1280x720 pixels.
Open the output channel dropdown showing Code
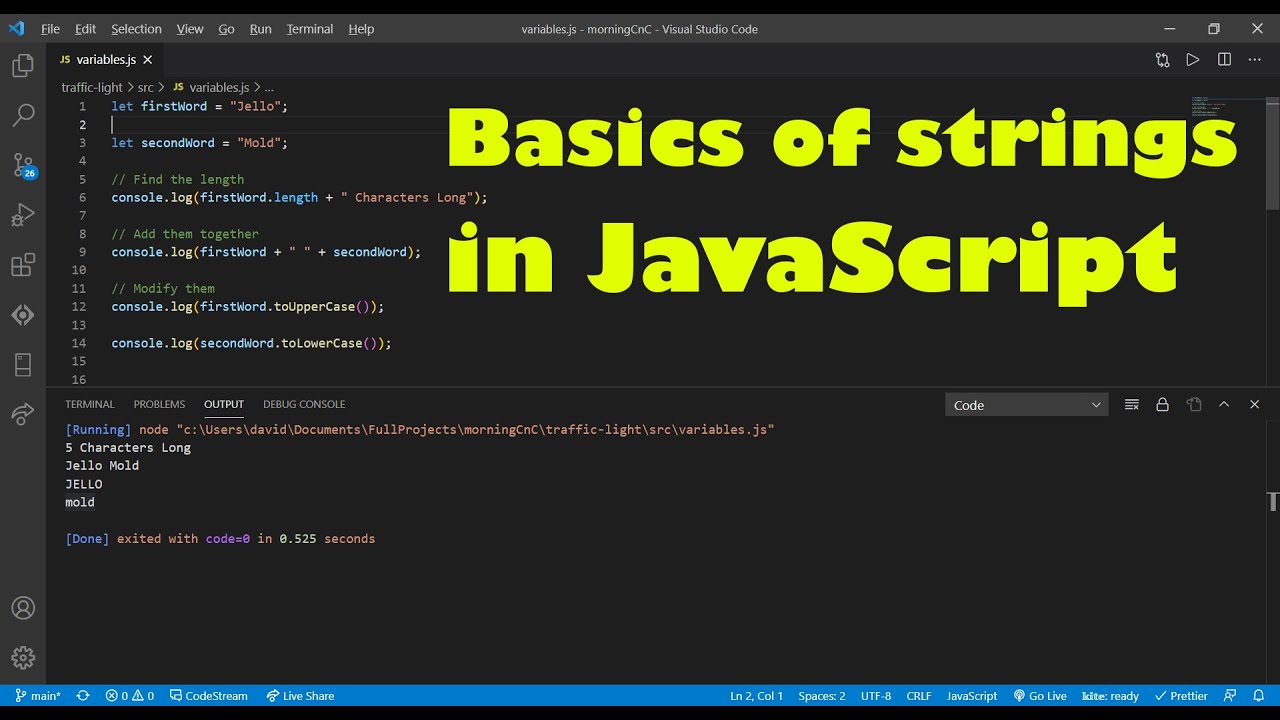tap(1027, 405)
